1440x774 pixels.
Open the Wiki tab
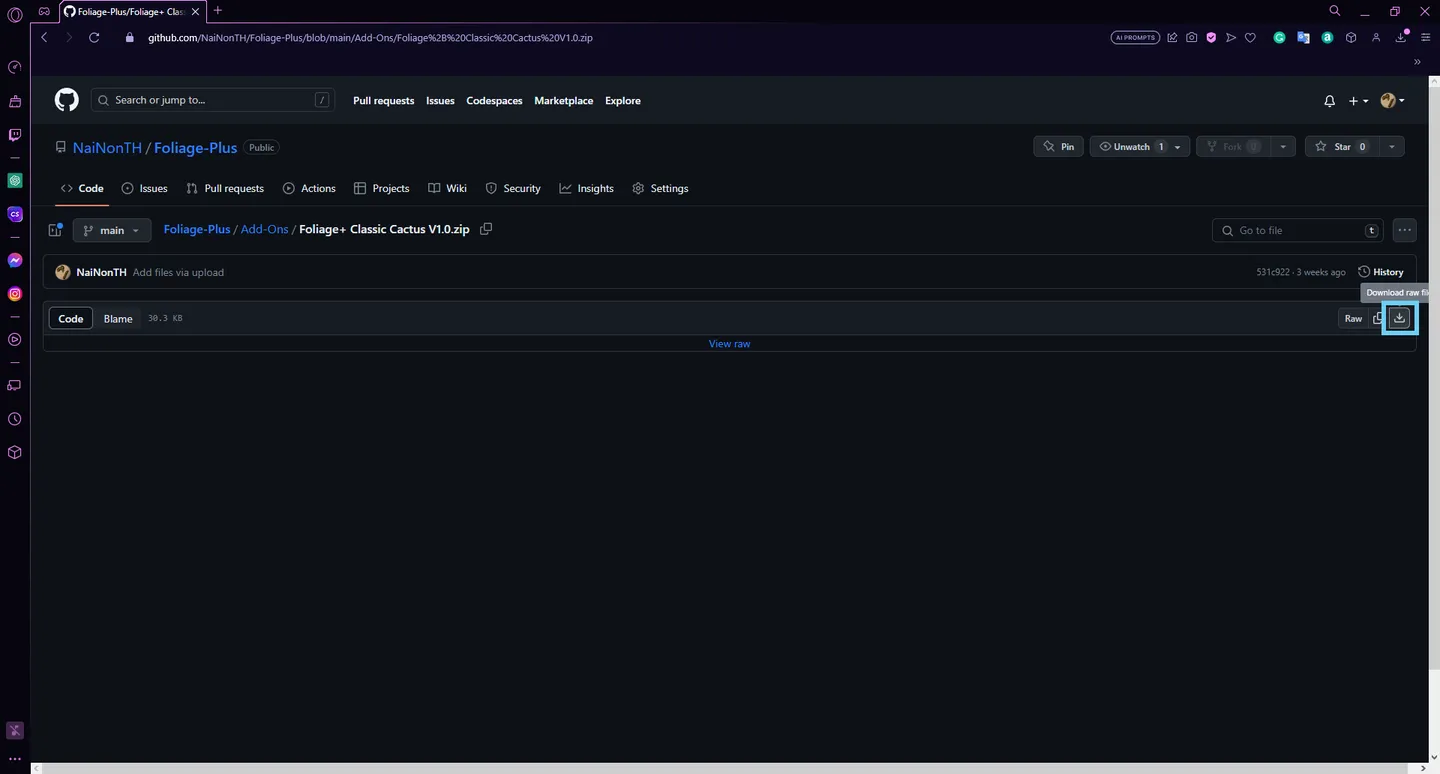[x=447, y=188]
